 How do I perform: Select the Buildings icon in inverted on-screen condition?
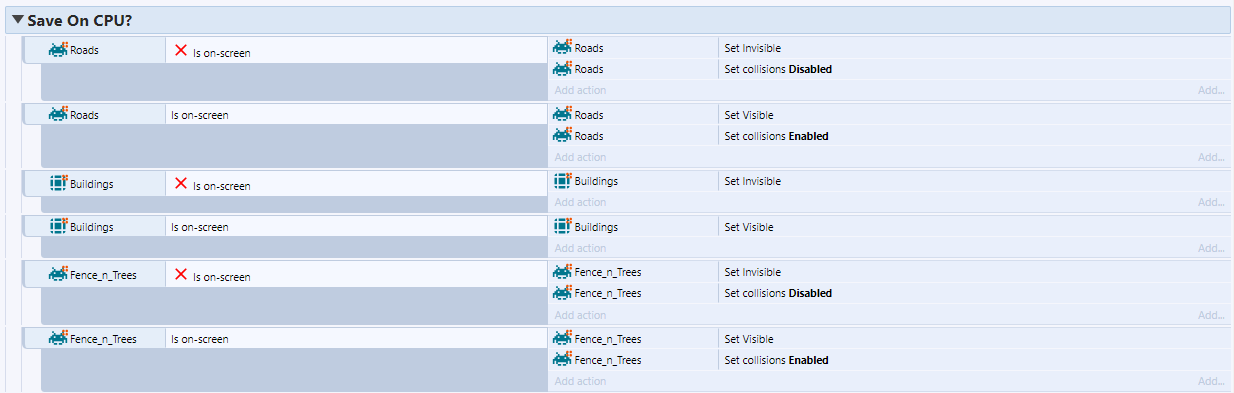pyautogui.click(x=58, y=184)
